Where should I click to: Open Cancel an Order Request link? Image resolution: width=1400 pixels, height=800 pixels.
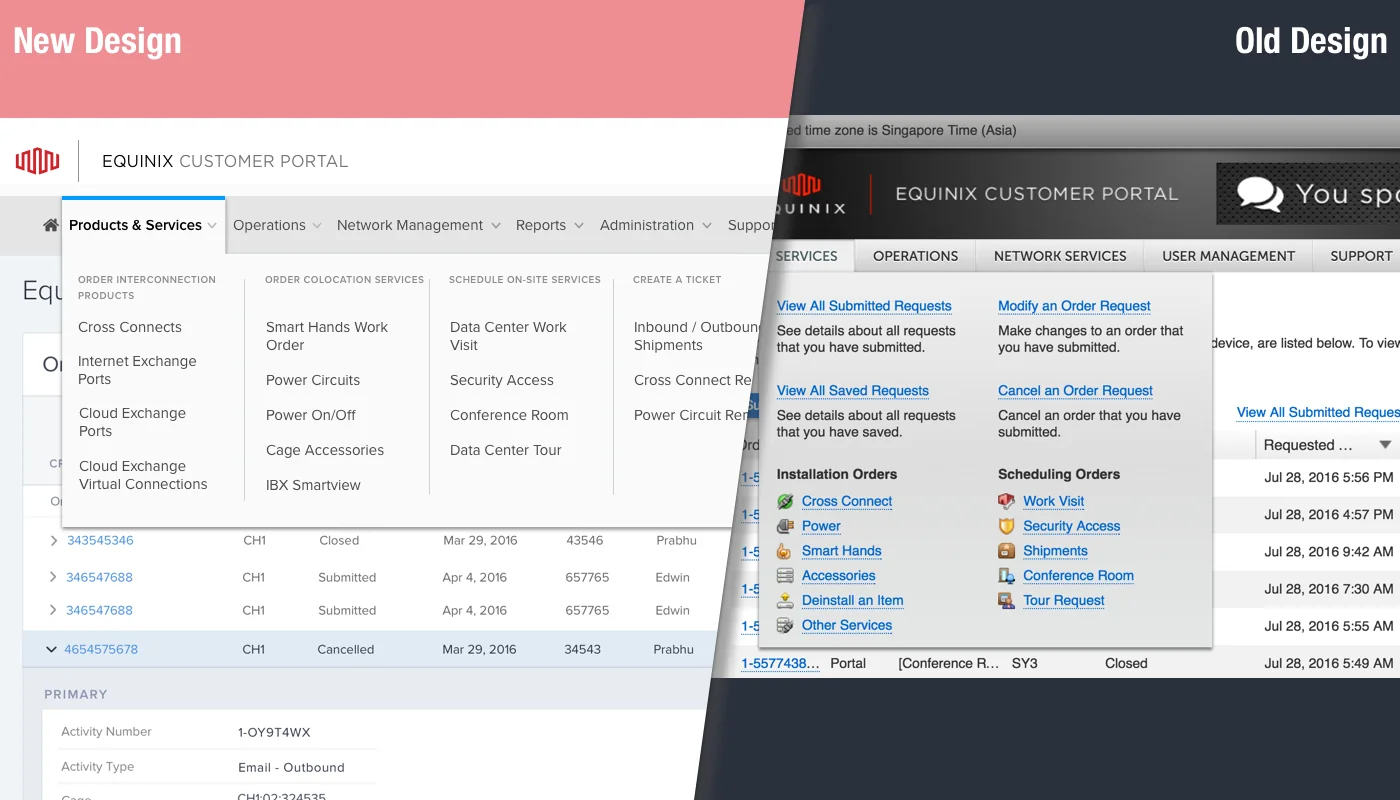pos(1075,391)
